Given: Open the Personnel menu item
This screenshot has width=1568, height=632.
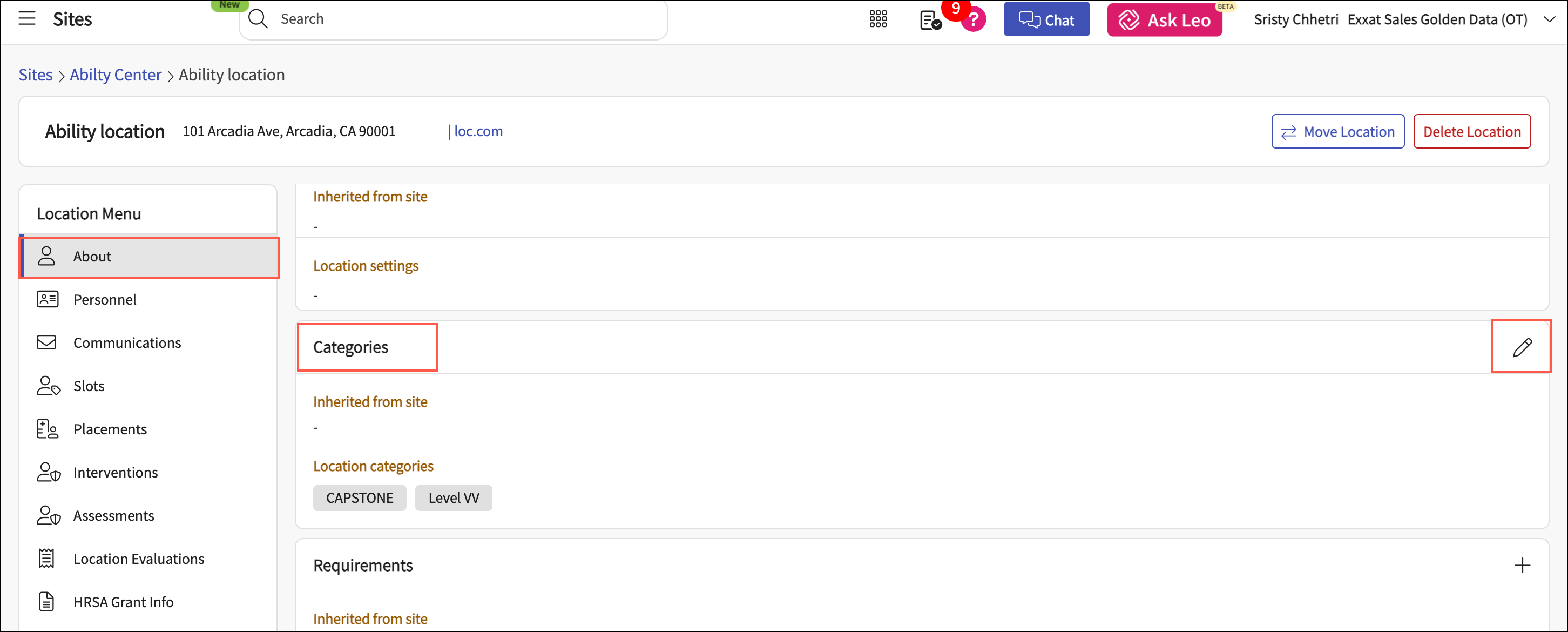Looking at the screenshot, I should pyautogui.click(x=105, y=300).
